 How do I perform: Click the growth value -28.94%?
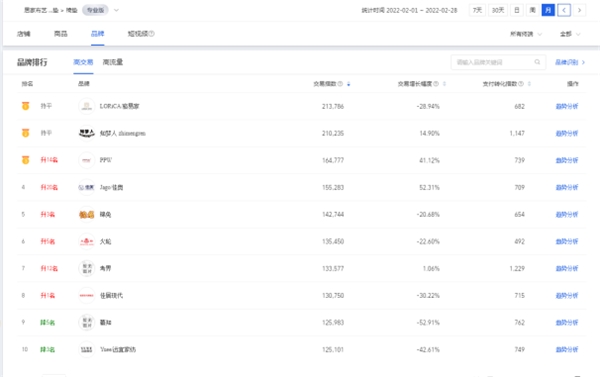pyautogui.click(x=428, y=106)
